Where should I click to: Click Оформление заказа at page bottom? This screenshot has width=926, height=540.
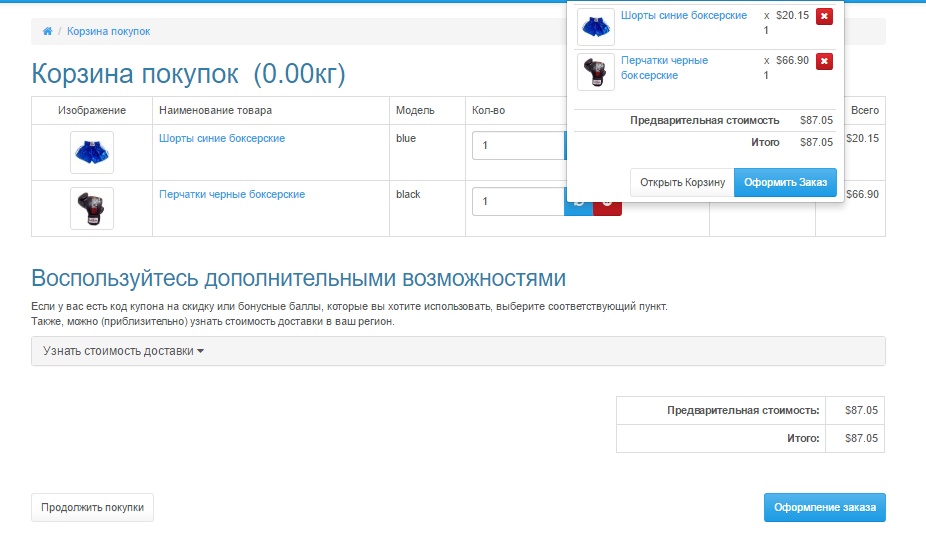[x=824, y=508]
